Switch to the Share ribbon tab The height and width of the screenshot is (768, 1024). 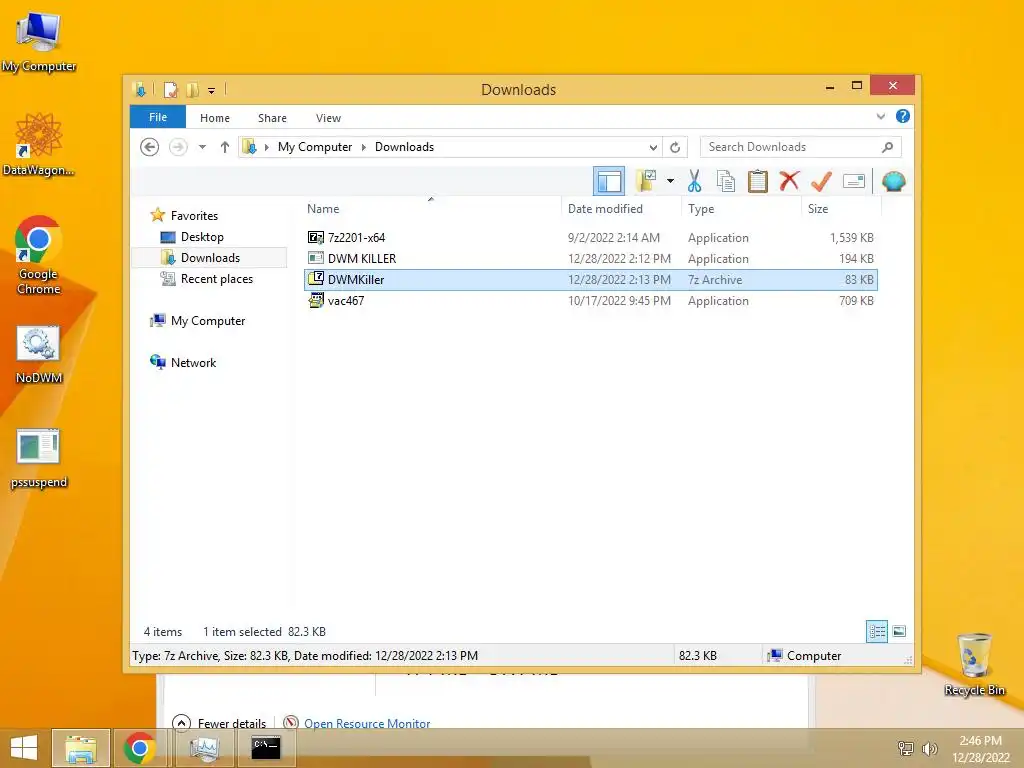point(272,118)
